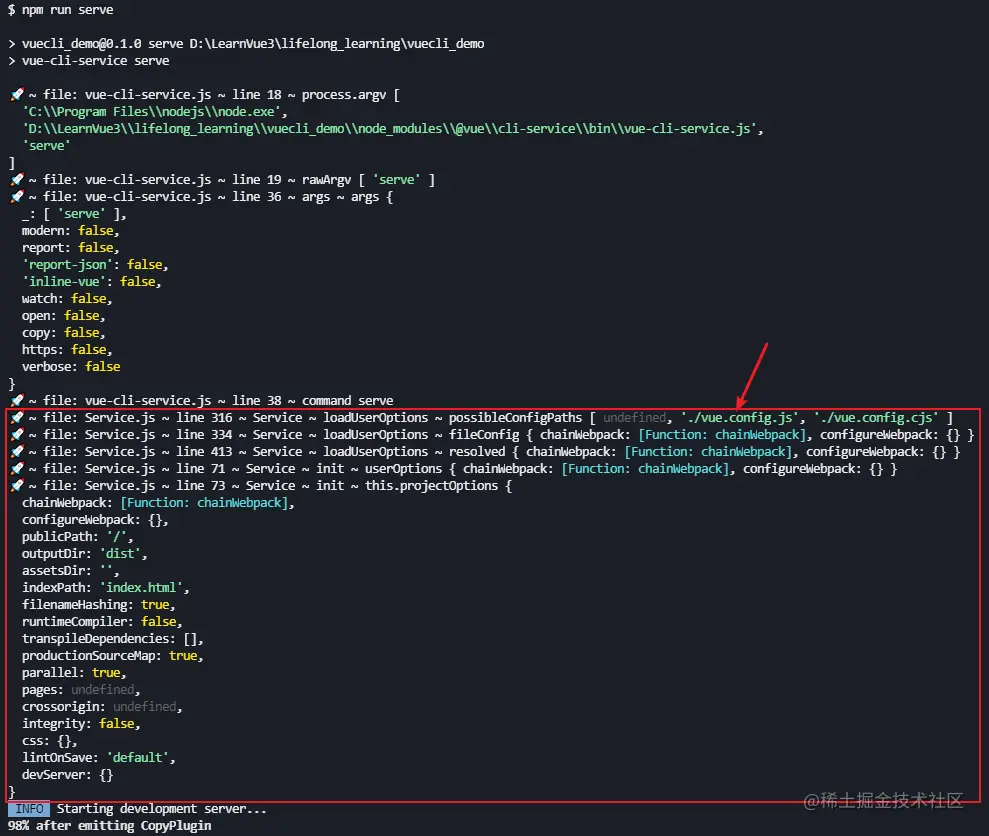
Task: Click the 'npm run serve' command text
Action: coord(67,9)
